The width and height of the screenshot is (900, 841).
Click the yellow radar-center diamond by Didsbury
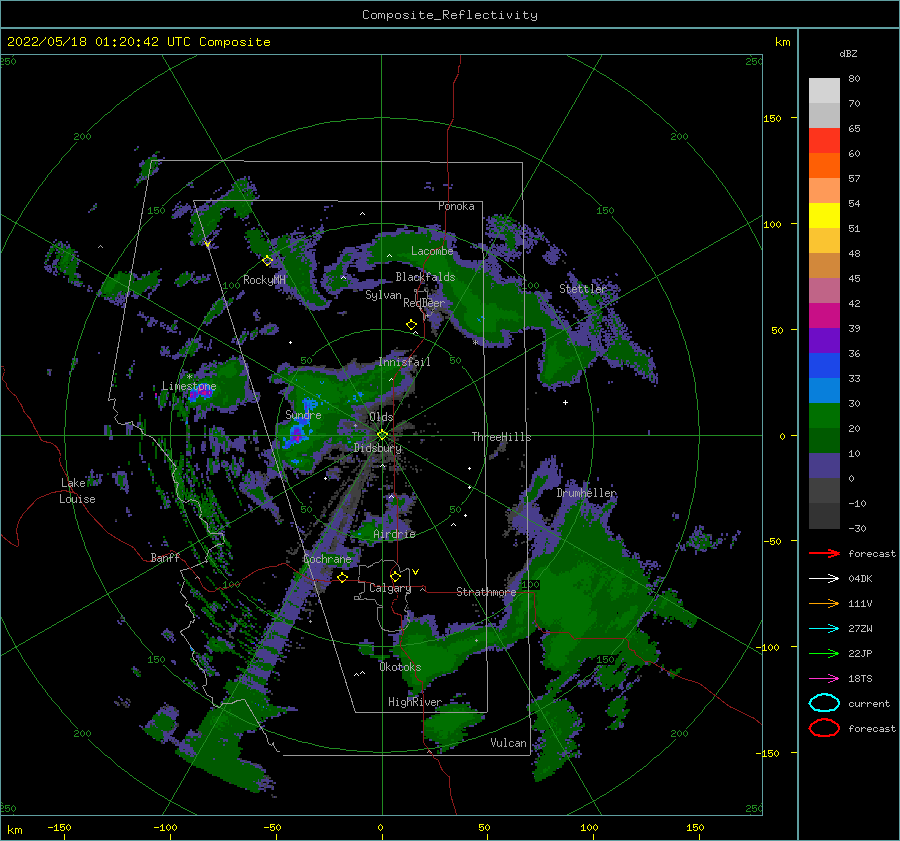[382, 435]
